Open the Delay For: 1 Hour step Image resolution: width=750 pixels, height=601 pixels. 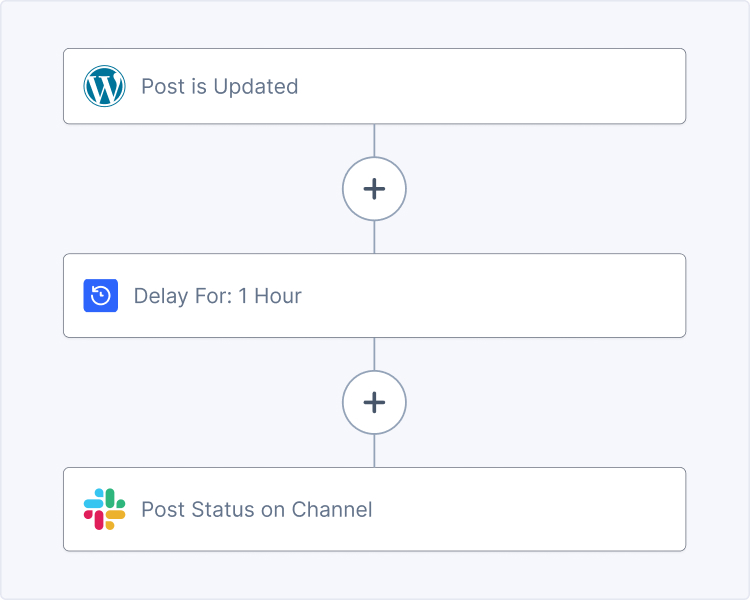(375, 296)
